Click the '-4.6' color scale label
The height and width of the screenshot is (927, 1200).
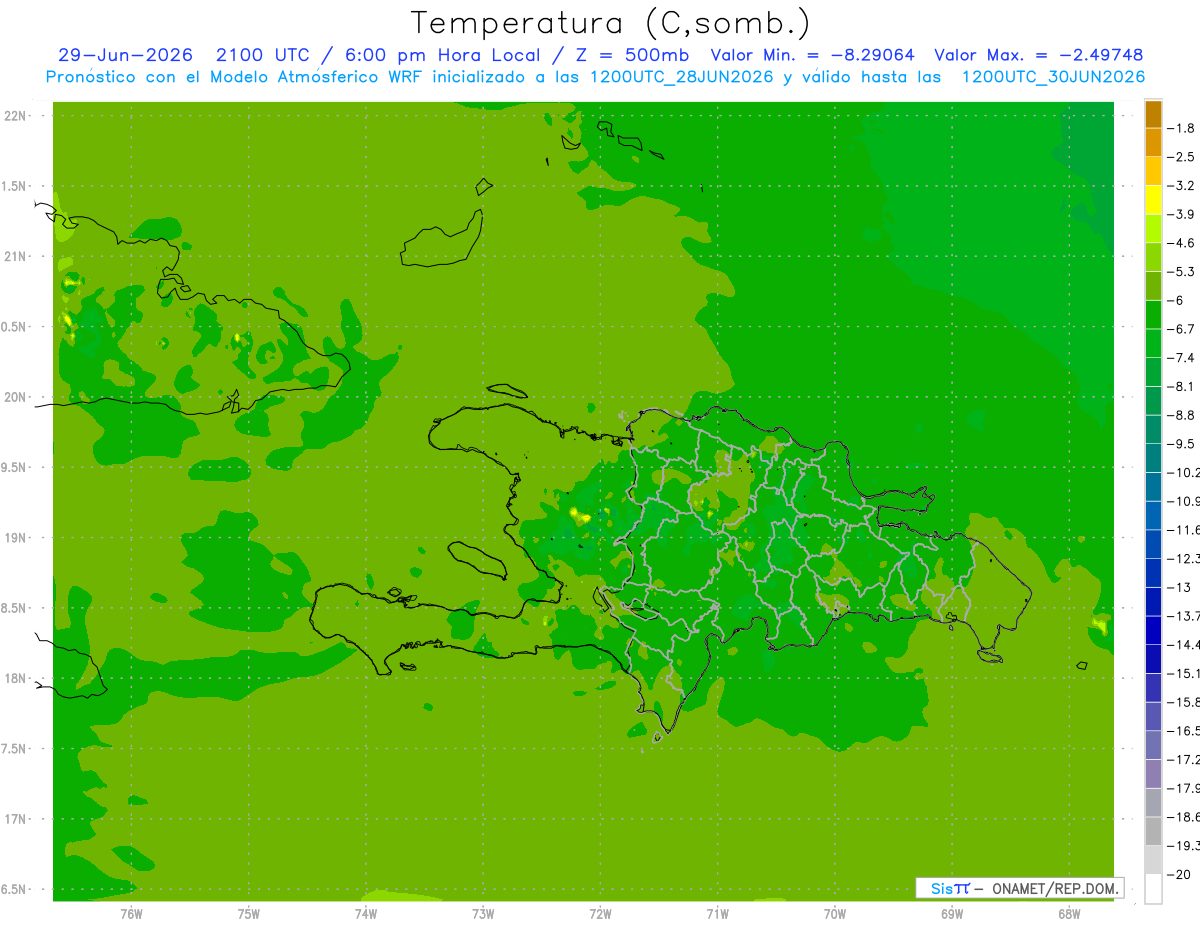[x=1182, y=243]
